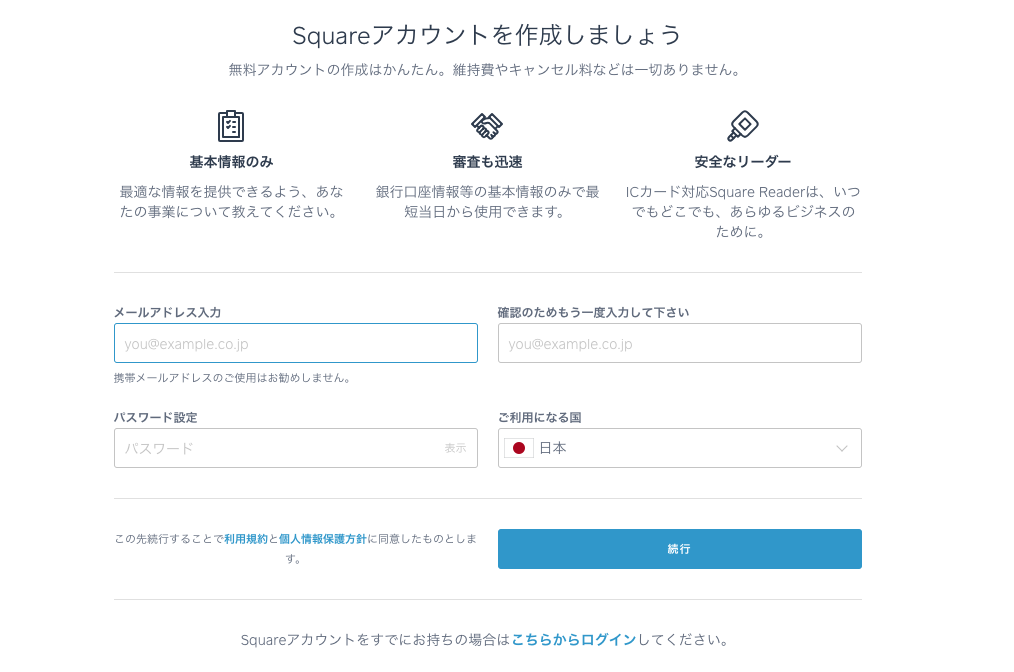
Task: Click the note 携帯メールアドレスのご使用はお勧めしません。
Action: (x=233, y=378)
